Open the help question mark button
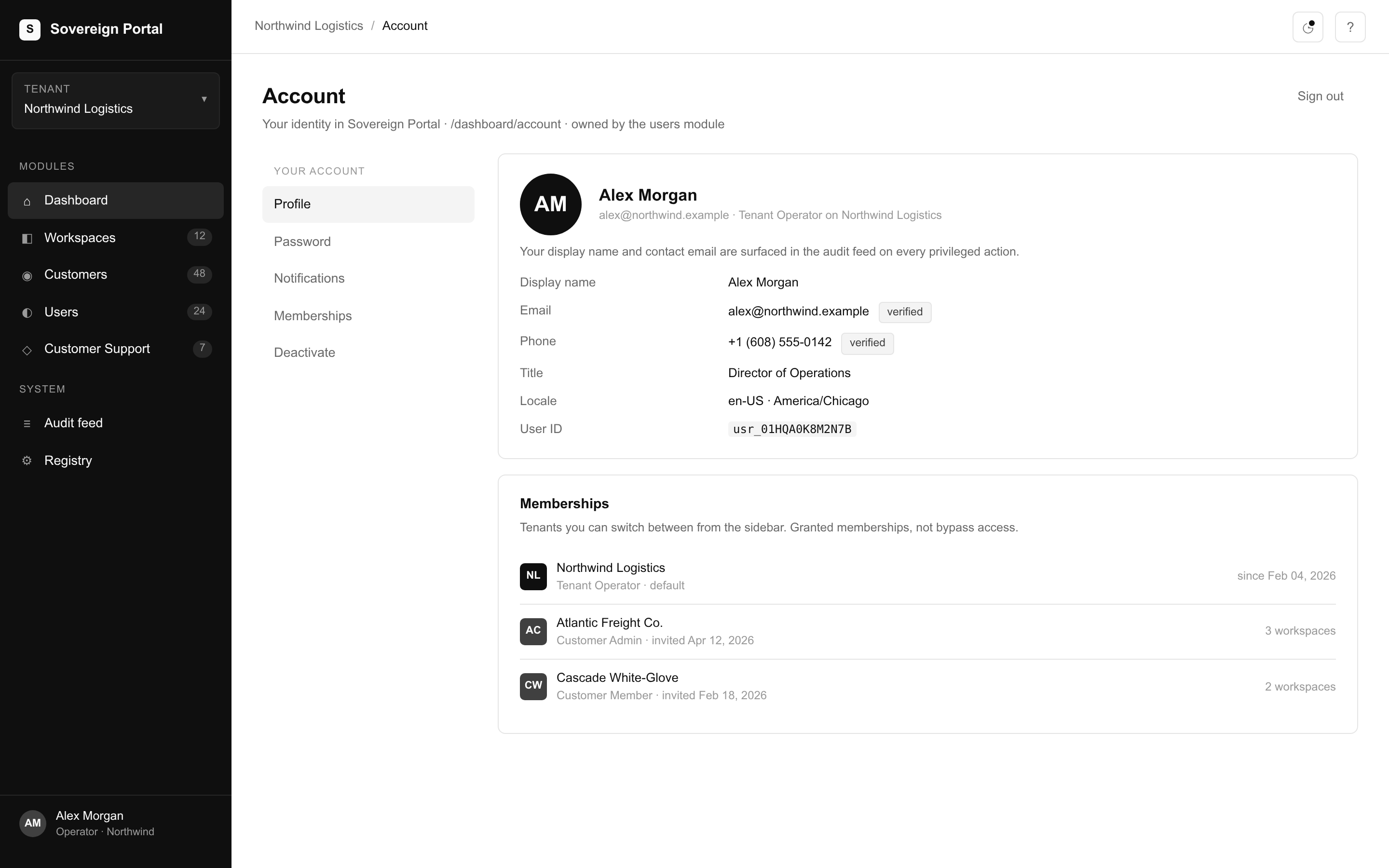Viewport: 1389px width, 868px height. [x=1350, y=27]
